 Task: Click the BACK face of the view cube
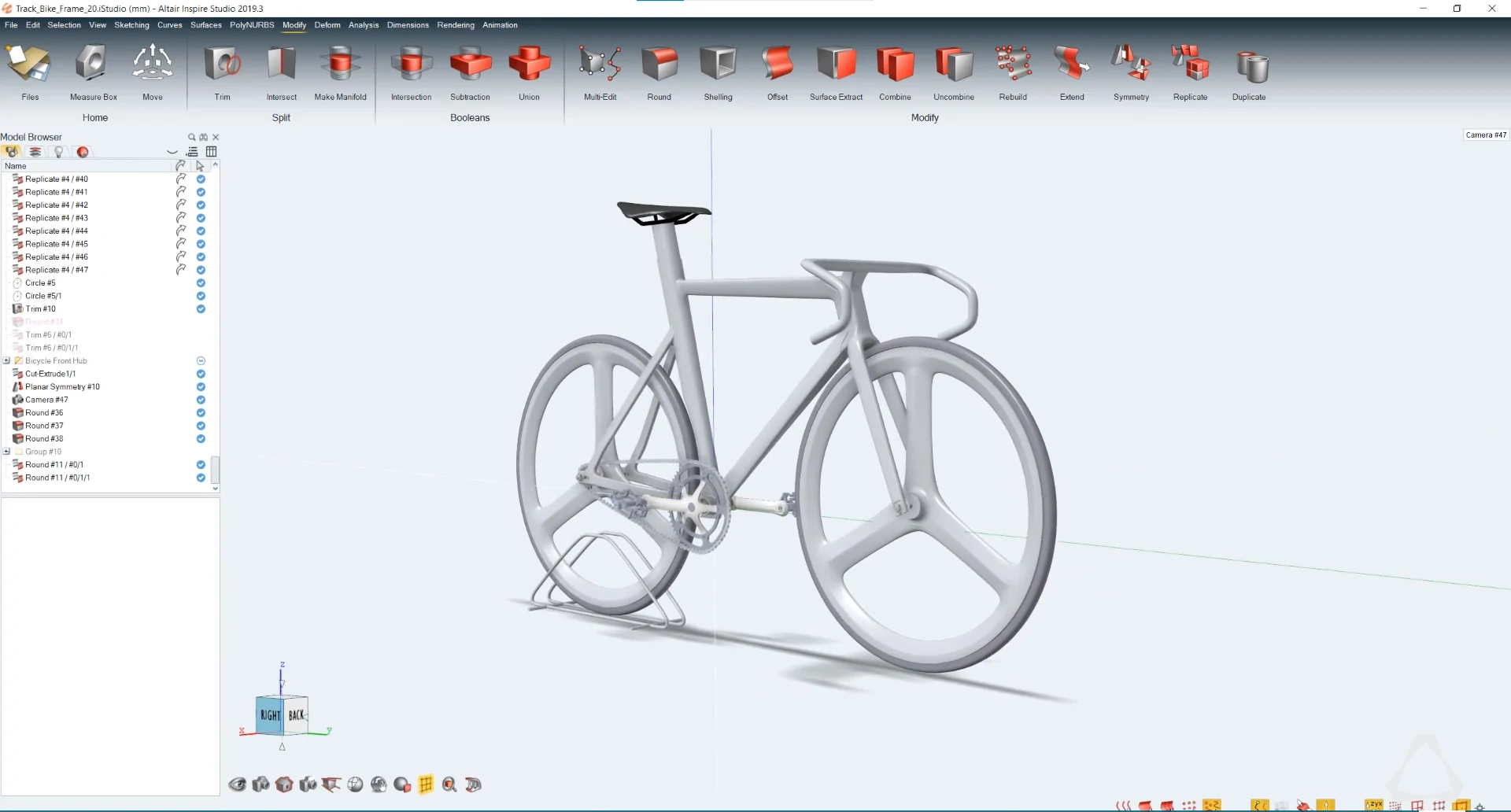point(296,715)
